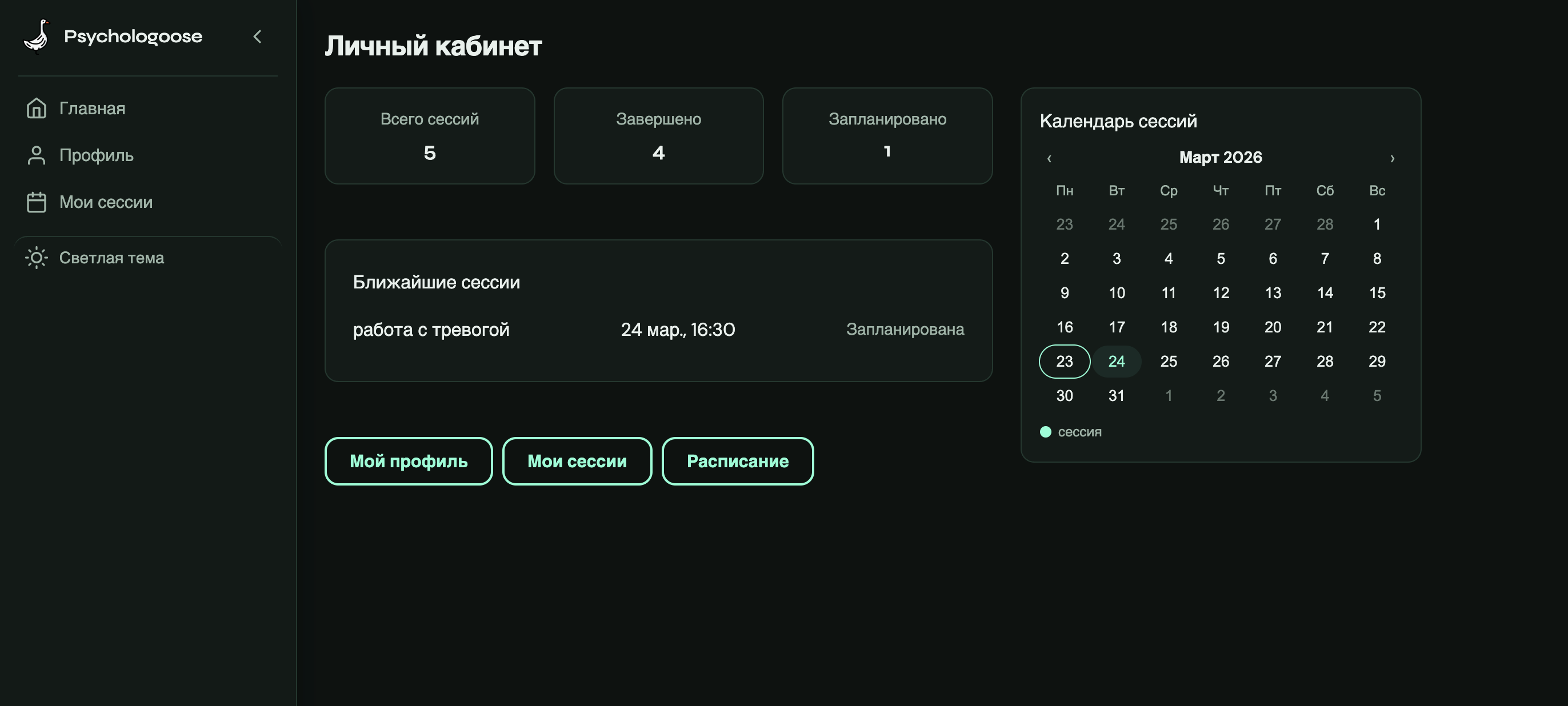Go to next month in calendar

[x=1392, y=158]
